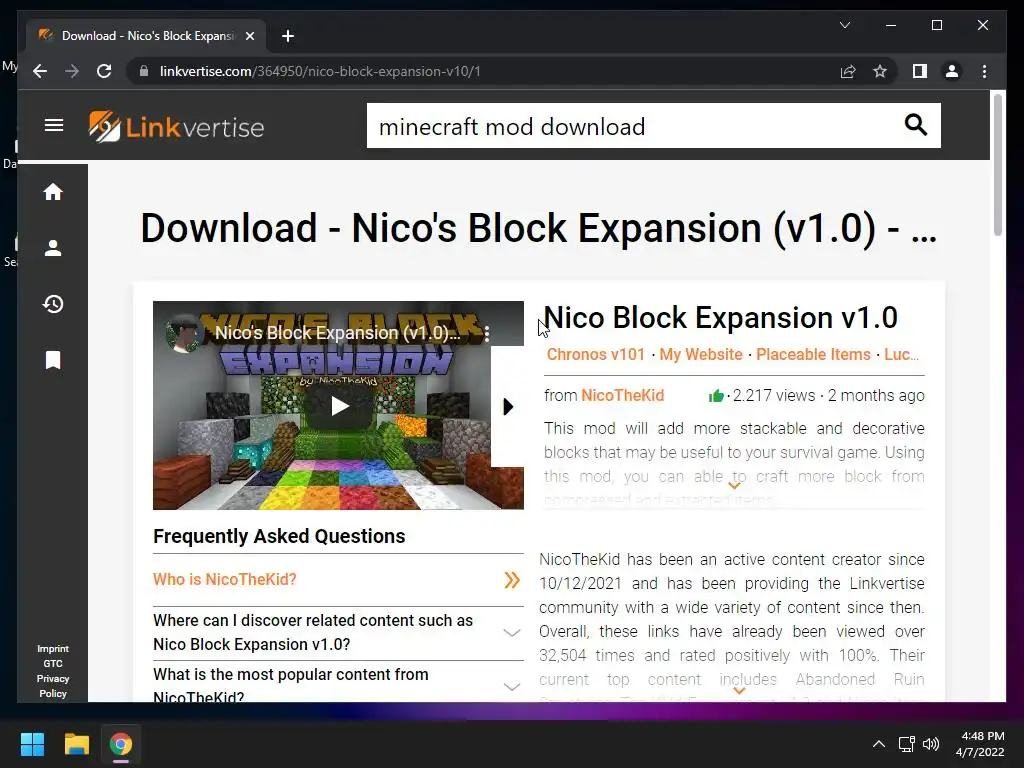1024x768 pixels.
Task: Play the Nico's Block Expansion video
Action: coord(339,406)
